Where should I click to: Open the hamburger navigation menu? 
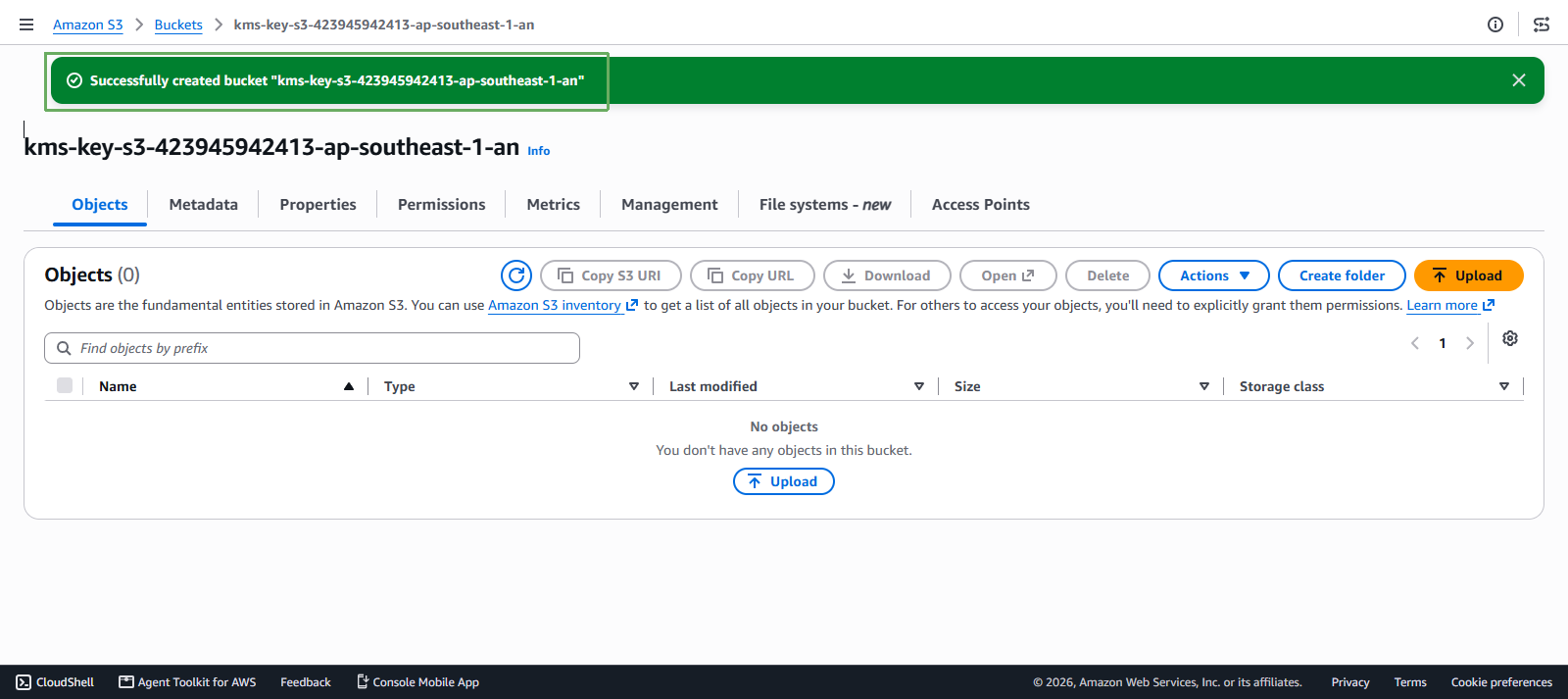[x=26, y=25]
